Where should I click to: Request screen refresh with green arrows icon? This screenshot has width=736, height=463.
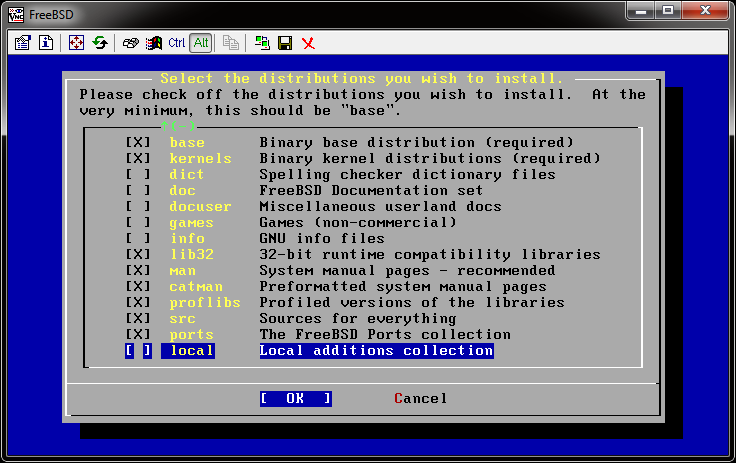point(100,43)
